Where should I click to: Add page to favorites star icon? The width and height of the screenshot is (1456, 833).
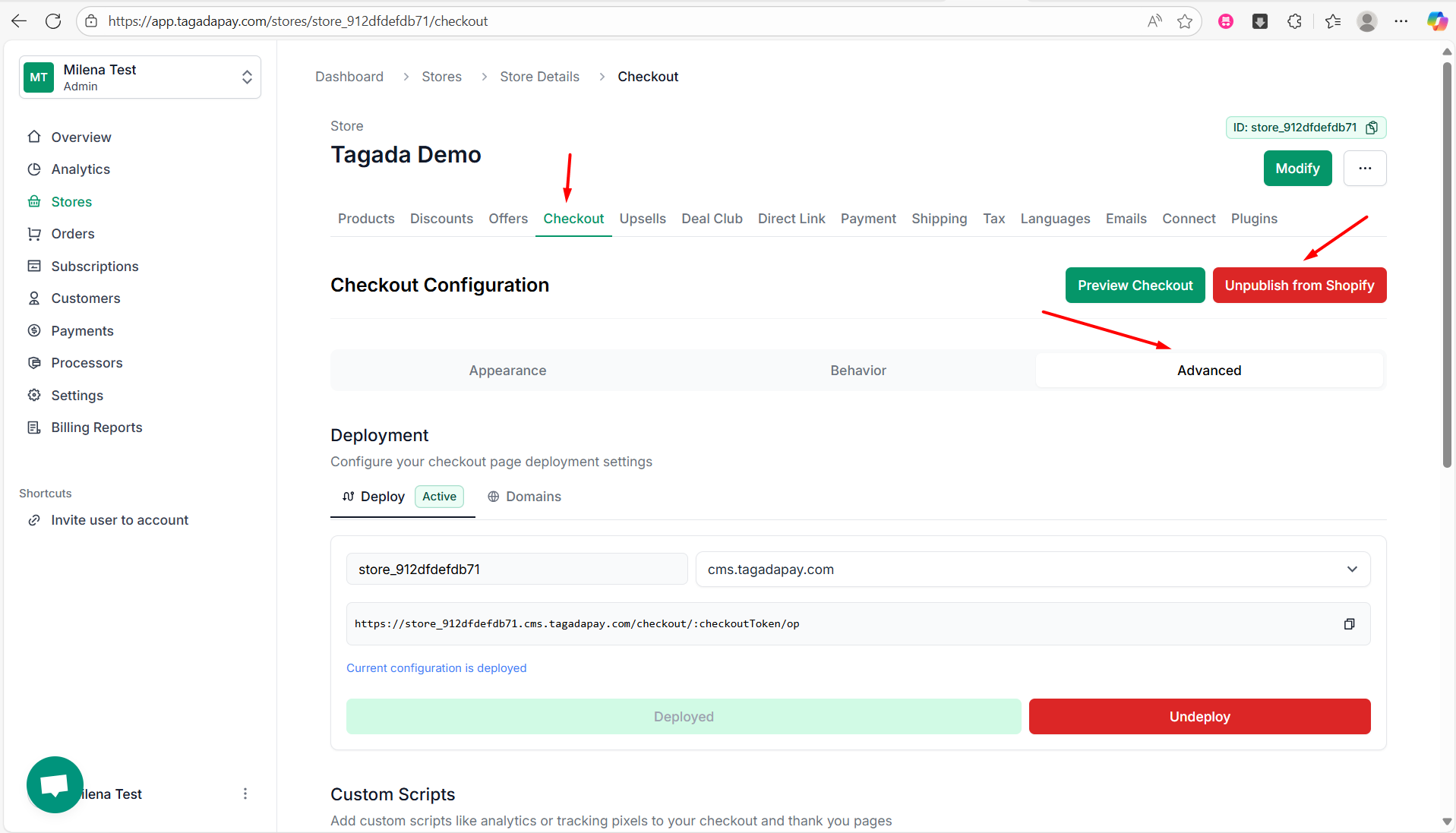click(x=1185, y=21)
